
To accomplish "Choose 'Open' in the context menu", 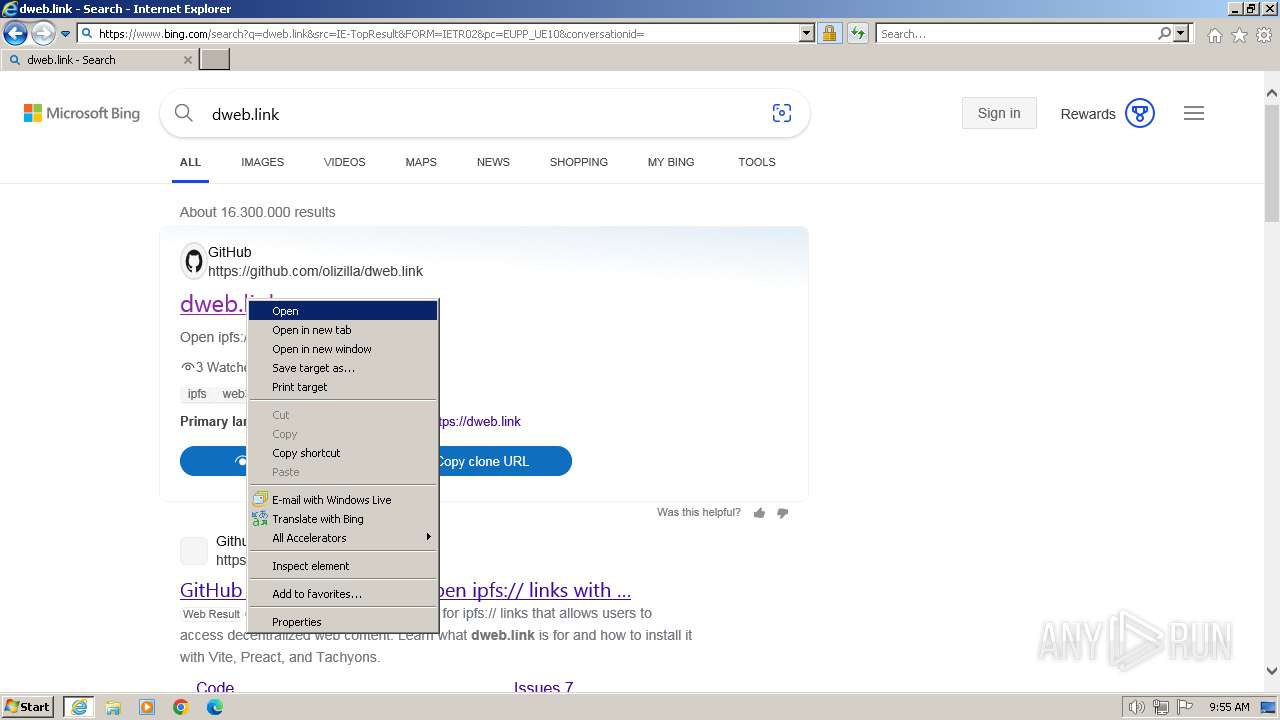I will (x=343, y=311).
